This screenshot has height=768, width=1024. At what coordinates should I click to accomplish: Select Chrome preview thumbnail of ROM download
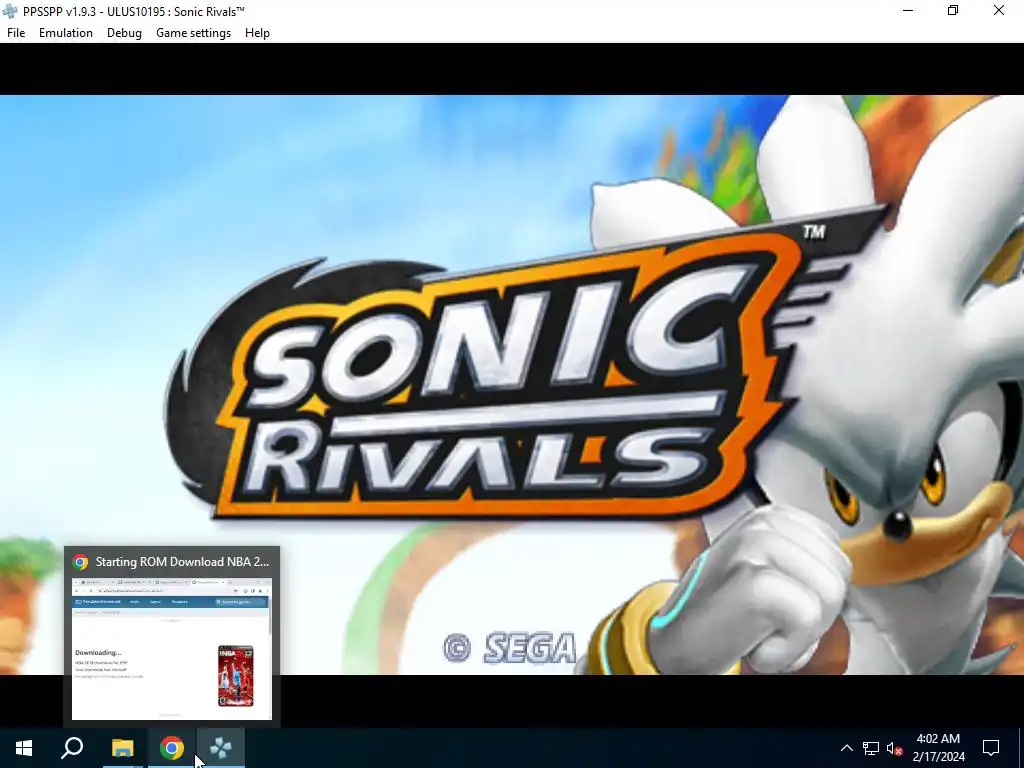coord(172,649)
